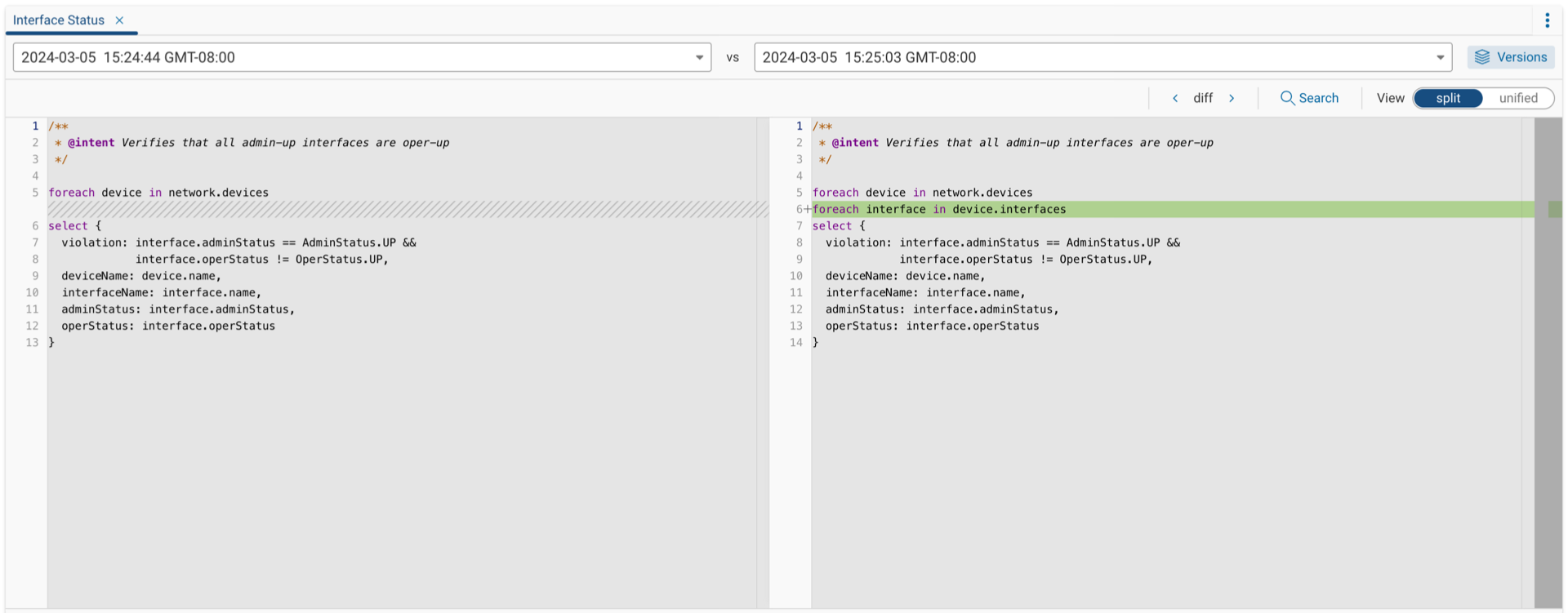Screen dimensions: 1568x613
Task: Switch view to split mode
Action: 1448,98
